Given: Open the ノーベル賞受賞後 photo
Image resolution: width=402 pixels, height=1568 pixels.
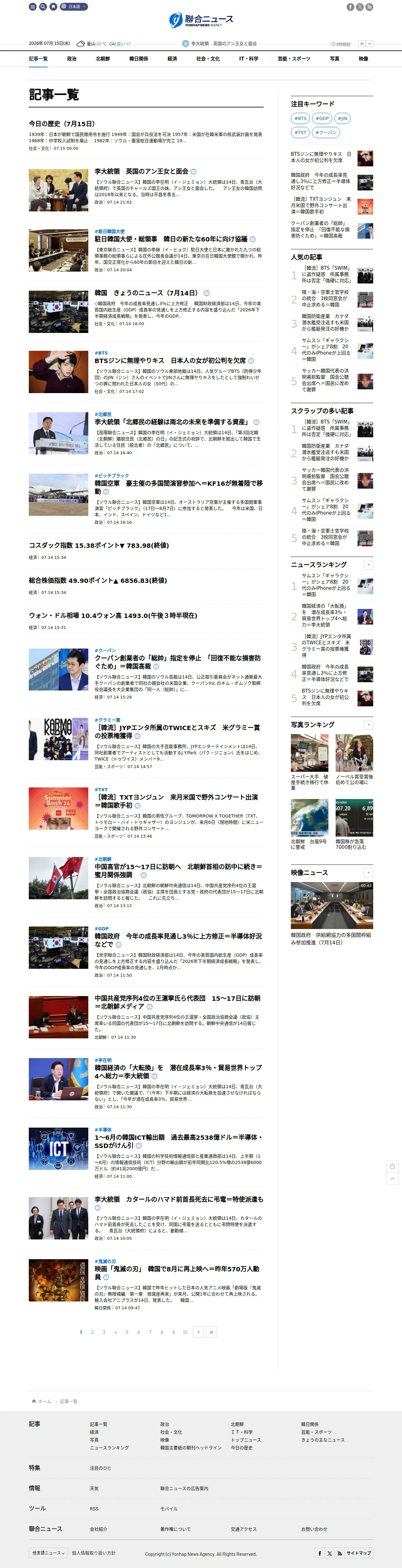Looking at the screenshot, I should (354, 753).
